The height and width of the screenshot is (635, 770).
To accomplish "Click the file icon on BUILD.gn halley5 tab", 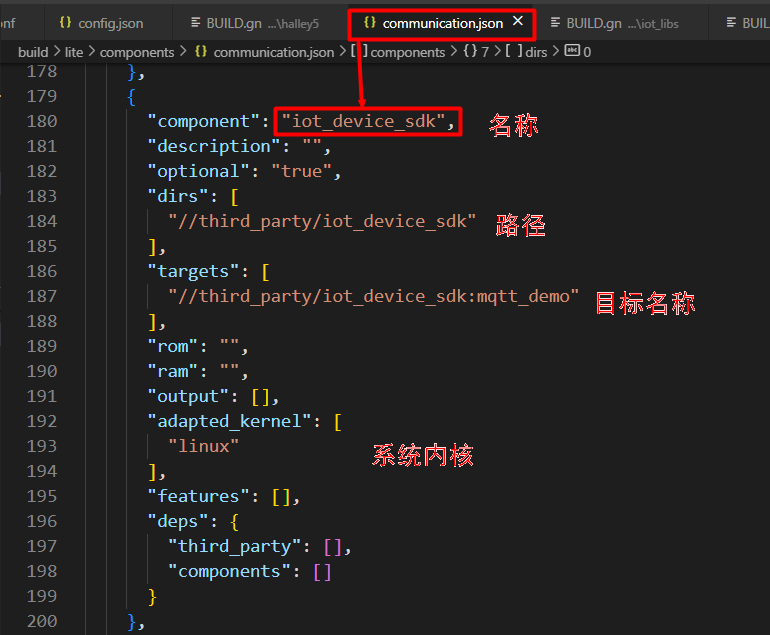I will 194,22.
